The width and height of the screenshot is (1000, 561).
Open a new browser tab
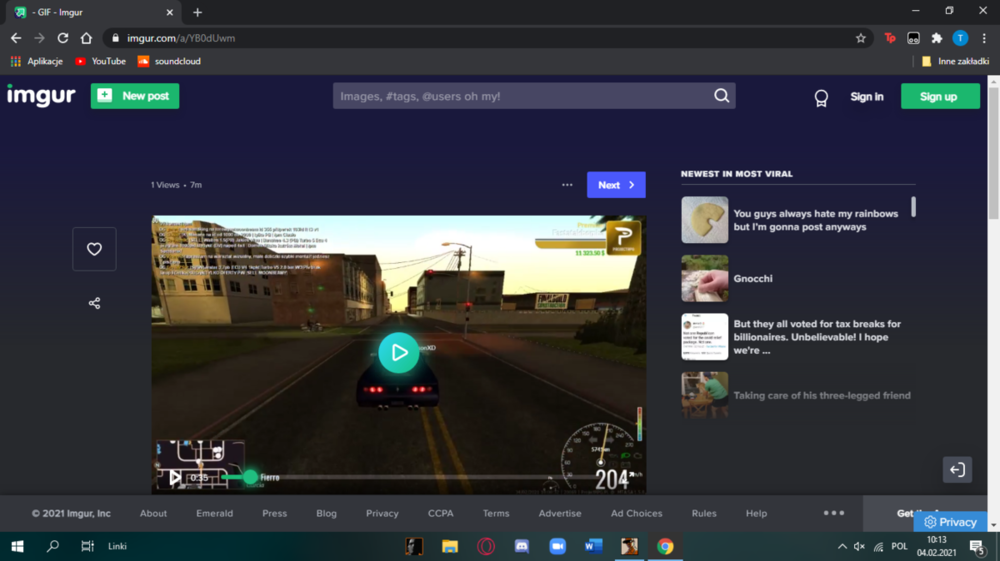197,12
